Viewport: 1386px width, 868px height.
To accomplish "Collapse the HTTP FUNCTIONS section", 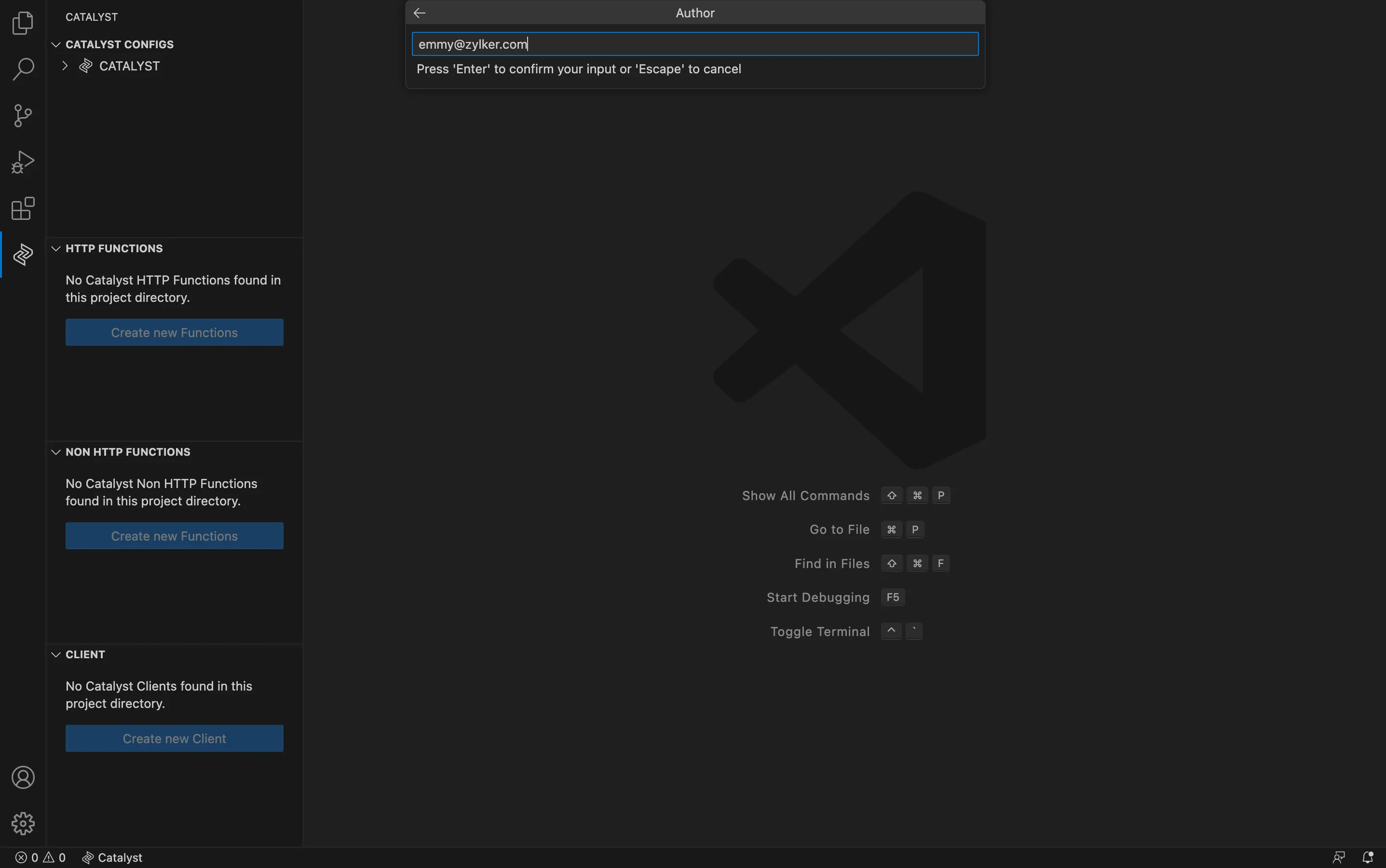I will (55, 248).
